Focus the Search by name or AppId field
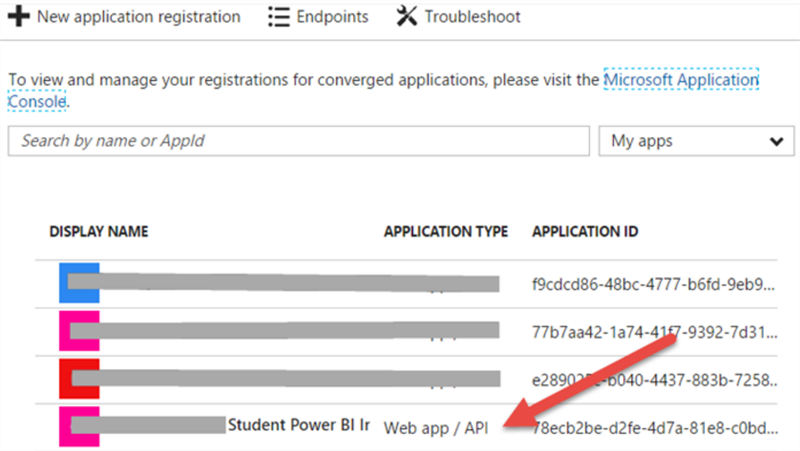 (x=298, y=141)
